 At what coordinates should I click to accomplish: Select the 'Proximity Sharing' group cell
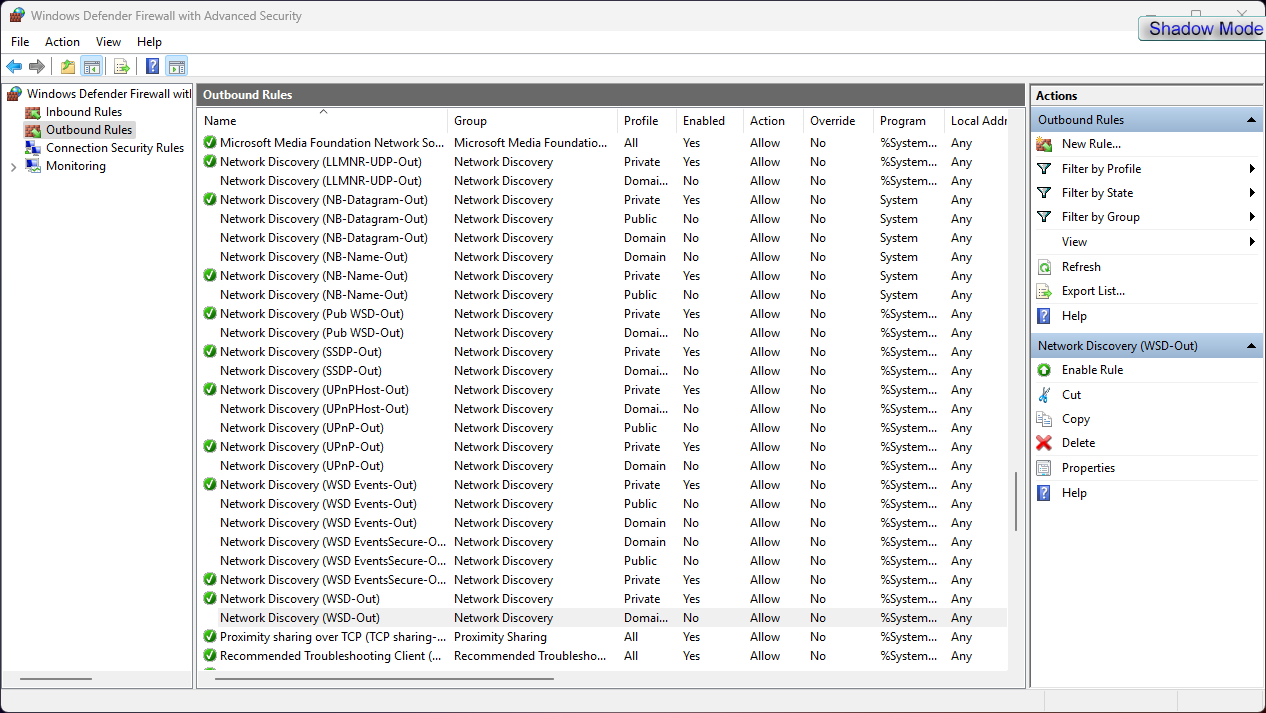500,637
